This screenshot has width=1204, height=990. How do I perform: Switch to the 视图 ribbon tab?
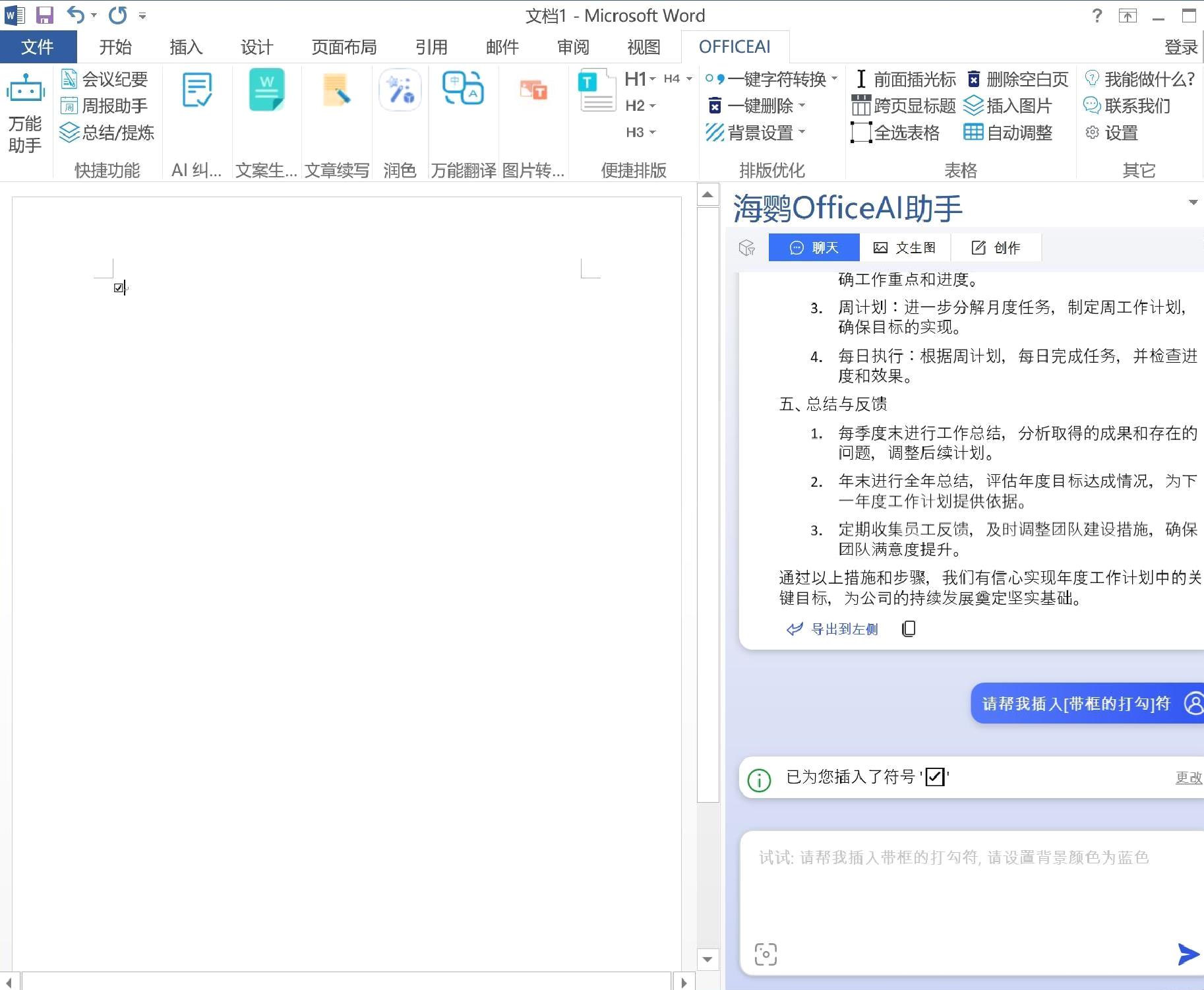644,47
